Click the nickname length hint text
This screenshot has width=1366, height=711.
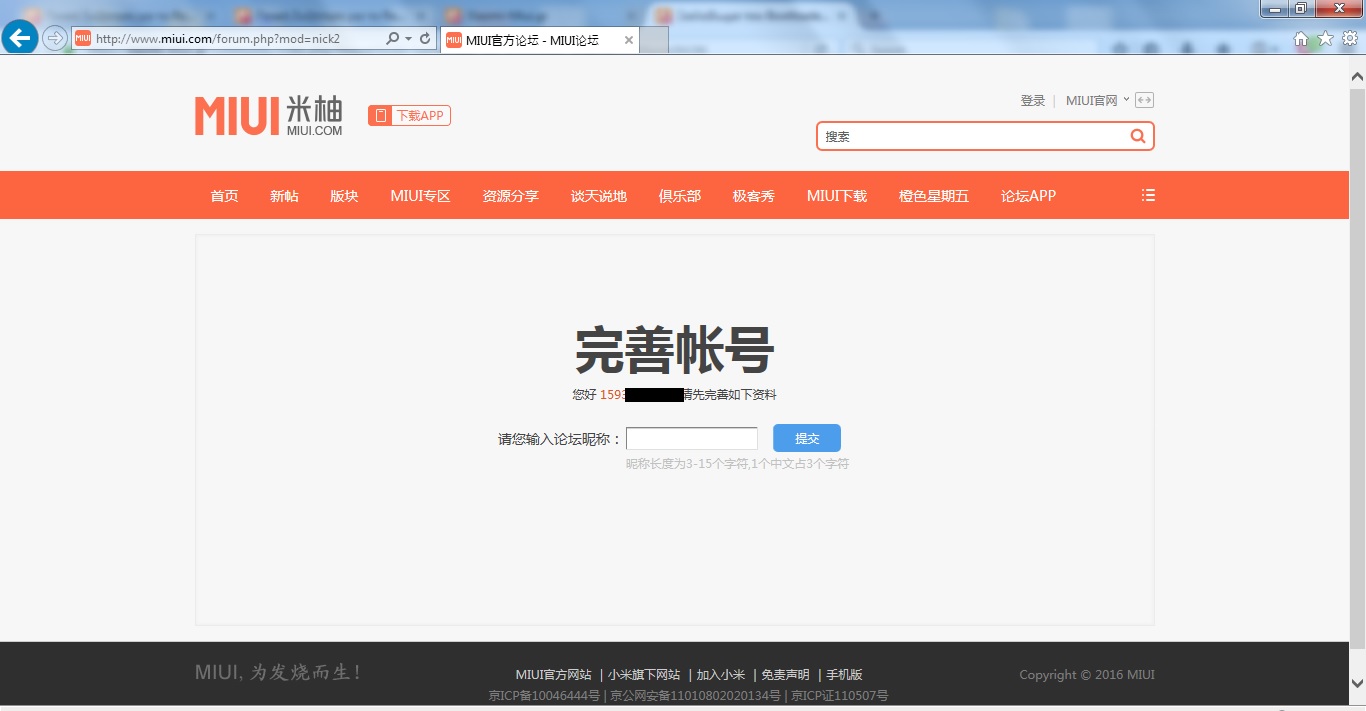737,464
